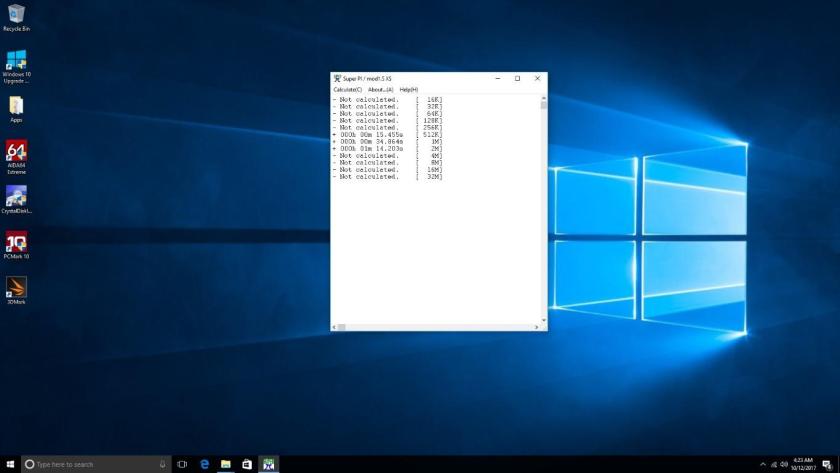Viewport: 840px width, 473px height.
Task: Click the 32M Not calculated row
Action: pos(387,176)
